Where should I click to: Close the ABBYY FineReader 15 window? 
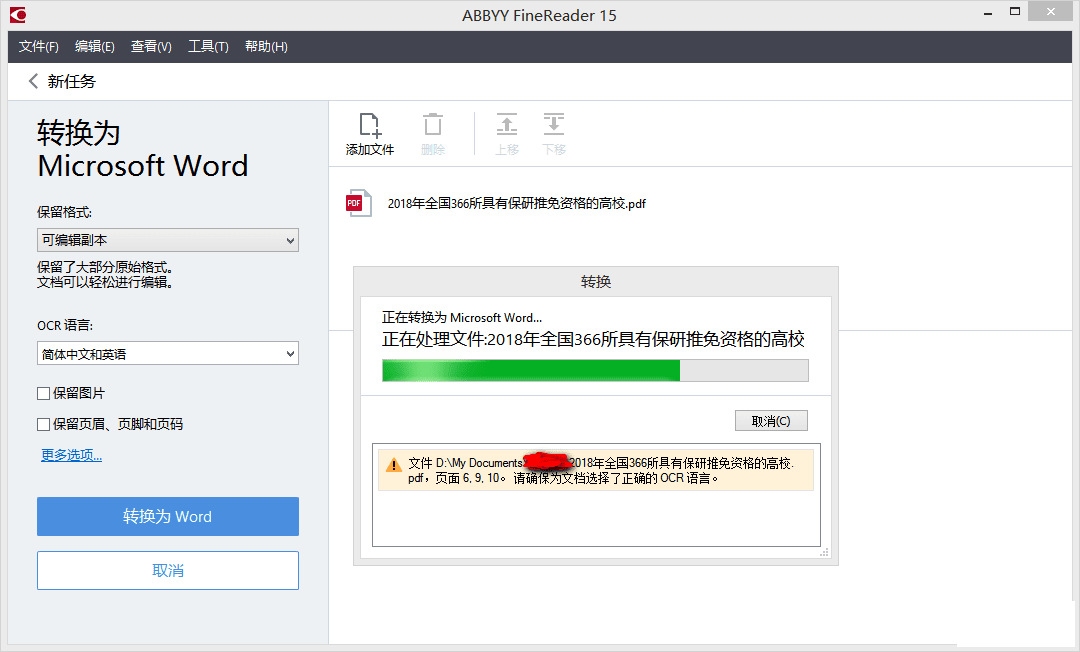pos(1050,12)
